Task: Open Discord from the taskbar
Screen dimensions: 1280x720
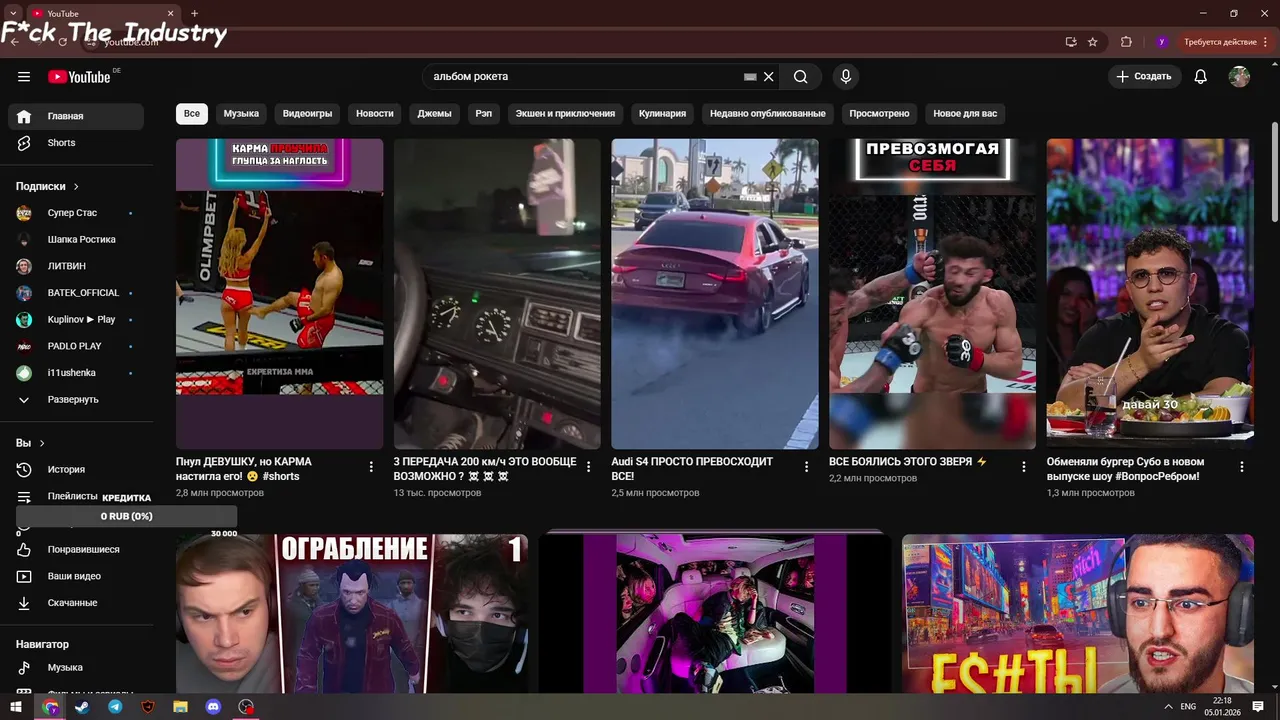Action: tap(213, 707)
